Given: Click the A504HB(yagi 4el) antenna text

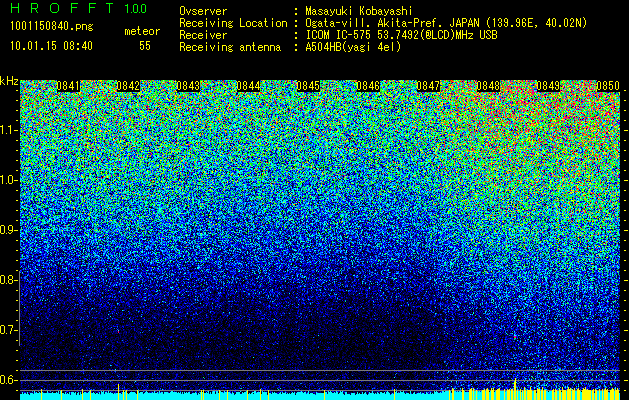Looking at the screenshot, I should 353,47.
